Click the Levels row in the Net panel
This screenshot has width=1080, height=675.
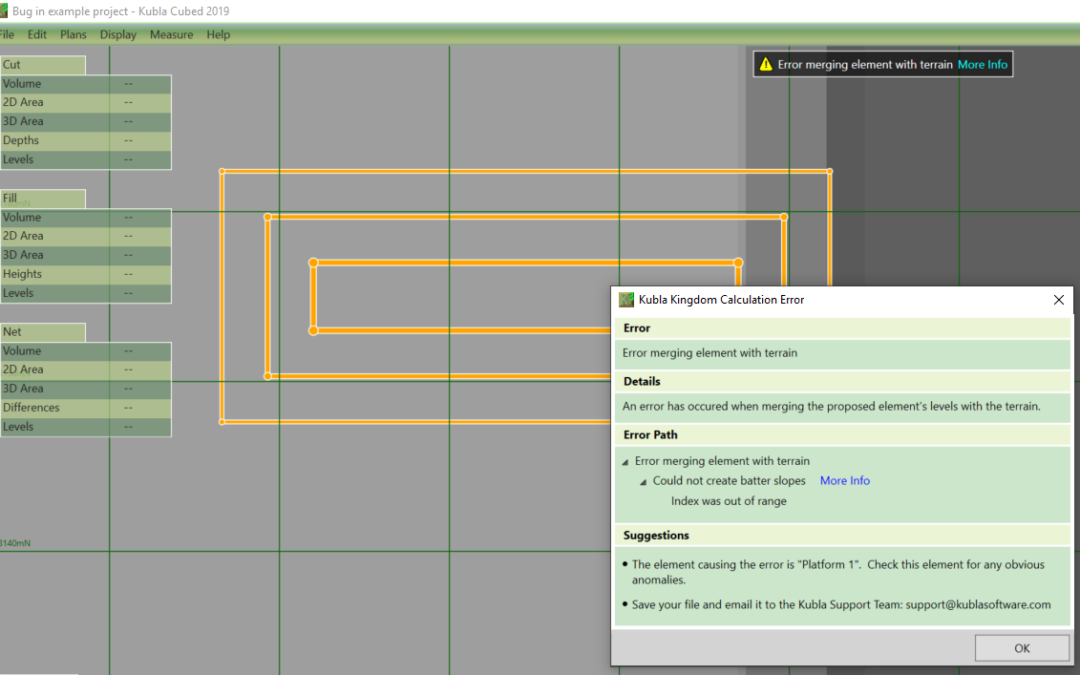point(85,426)
